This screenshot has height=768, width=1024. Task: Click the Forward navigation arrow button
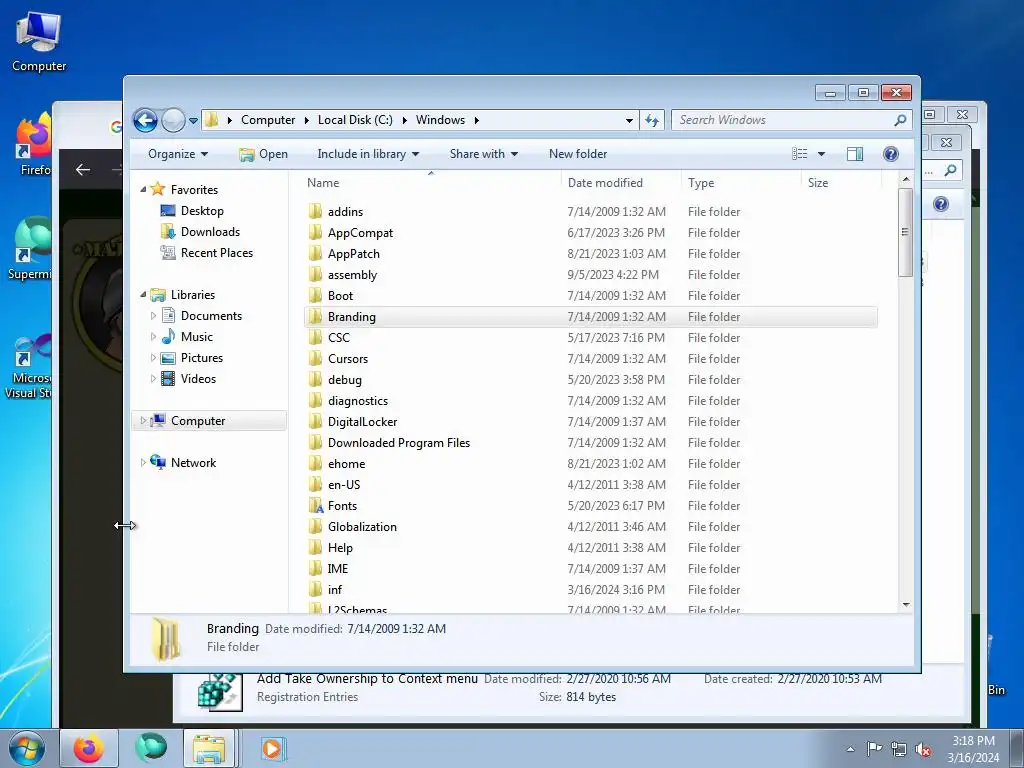[173, 120]
